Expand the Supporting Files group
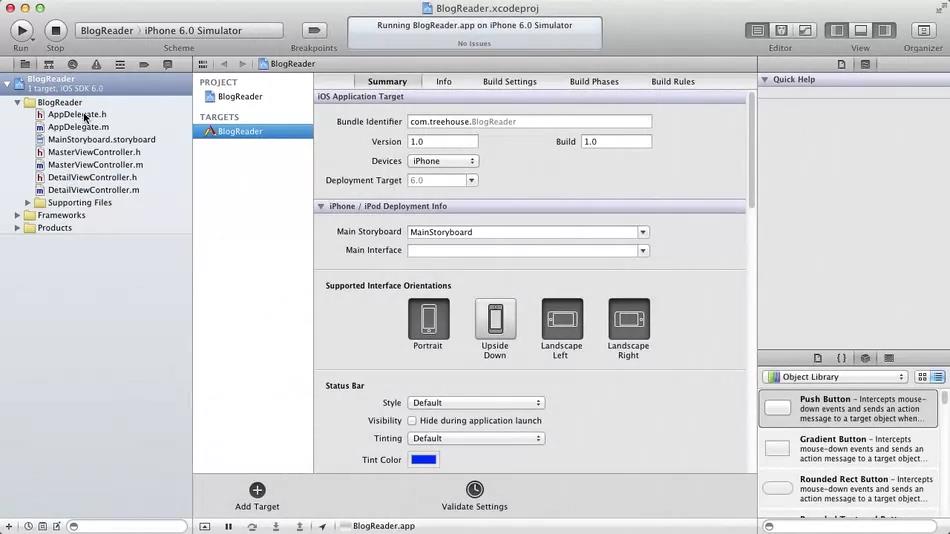This screenshot has height=534, width=950. point(28,202)
